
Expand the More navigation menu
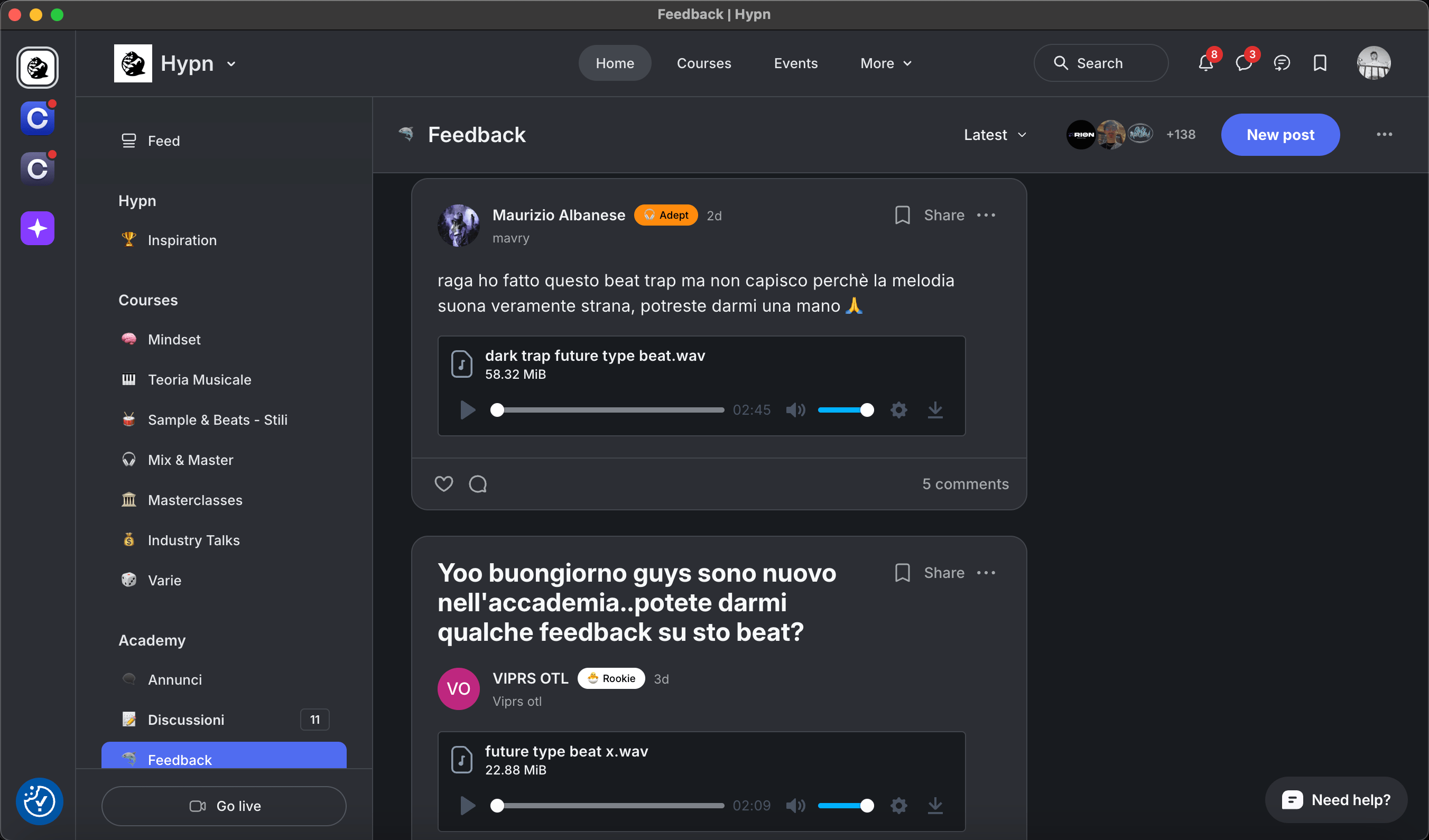tap(885, 63)
